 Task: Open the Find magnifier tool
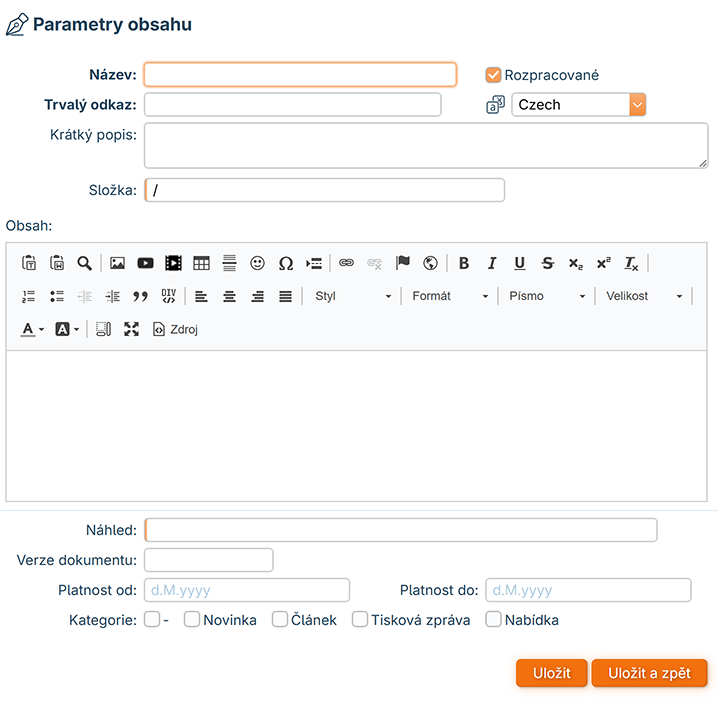[85, 263]
